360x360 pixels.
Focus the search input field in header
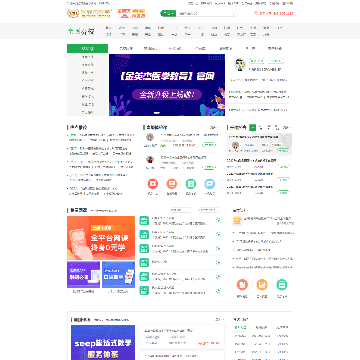tap(203, 13)
